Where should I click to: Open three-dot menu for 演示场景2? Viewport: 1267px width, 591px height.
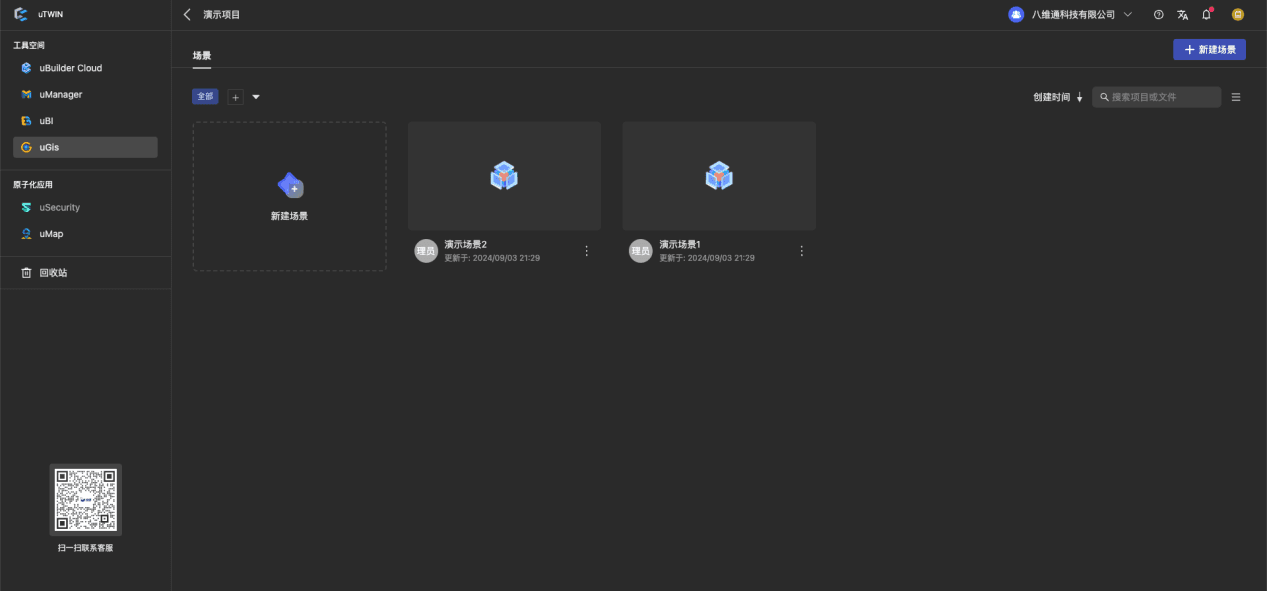pyautogui.click(x=587, y=251)
